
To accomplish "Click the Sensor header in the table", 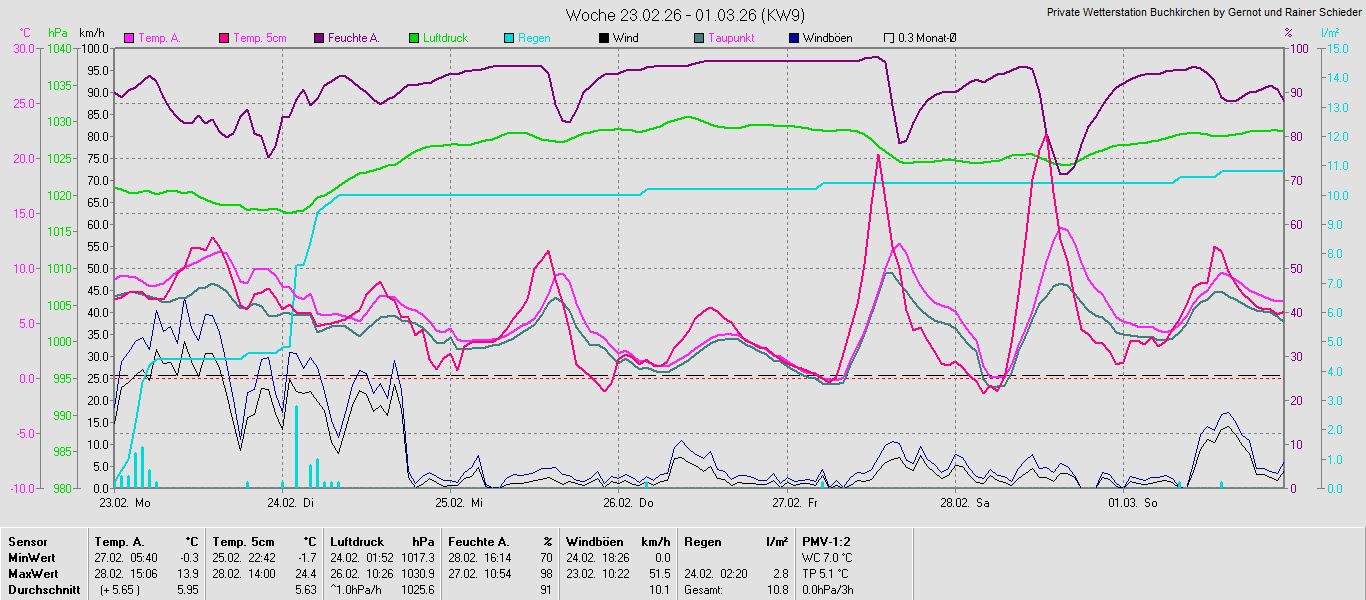I will [27, 541].
